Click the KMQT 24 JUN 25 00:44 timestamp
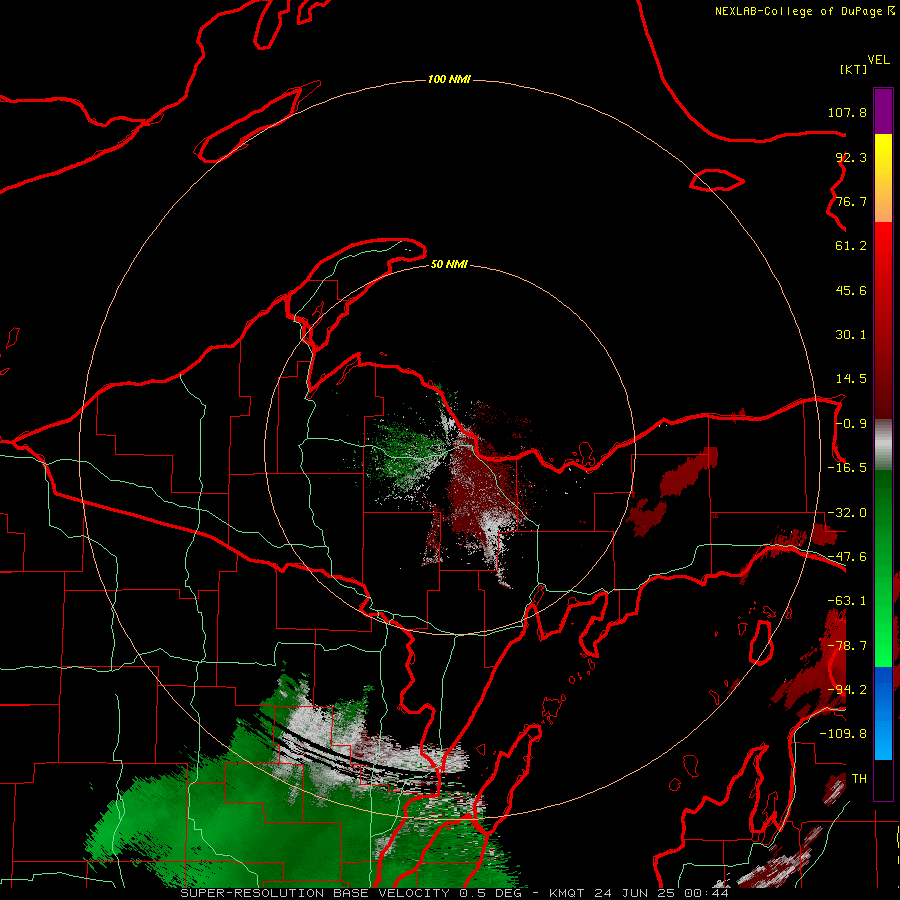This screenshot has height=900, width=900. 639,893
